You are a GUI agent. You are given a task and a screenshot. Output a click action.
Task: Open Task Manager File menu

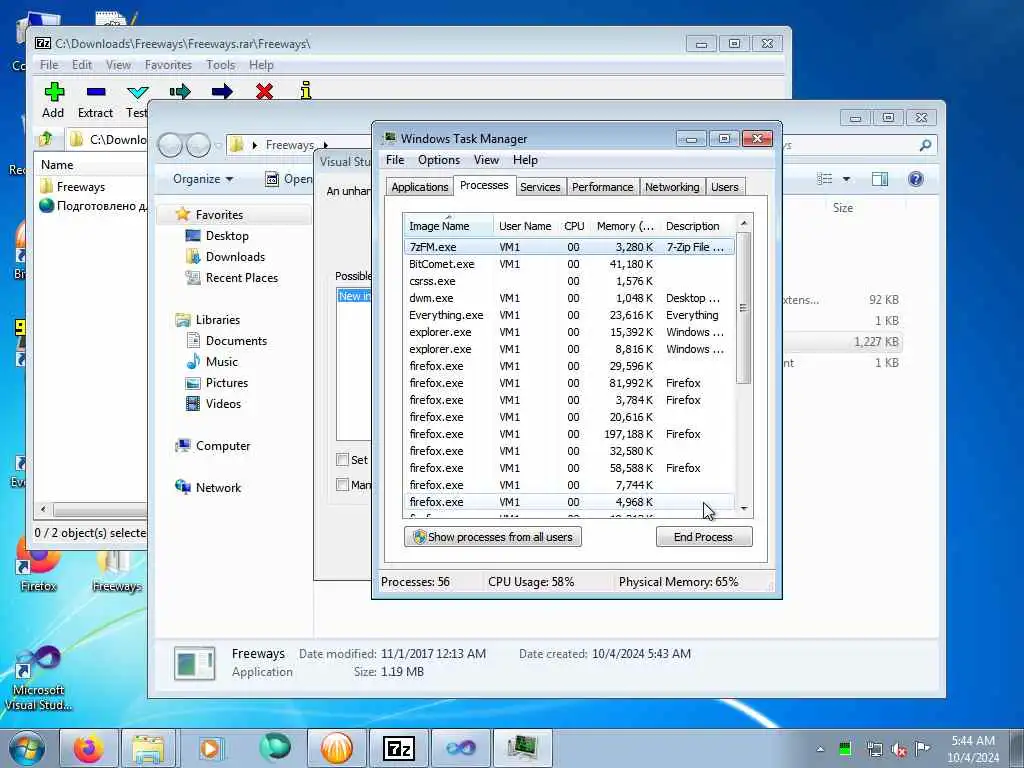[x=395, y=160]
